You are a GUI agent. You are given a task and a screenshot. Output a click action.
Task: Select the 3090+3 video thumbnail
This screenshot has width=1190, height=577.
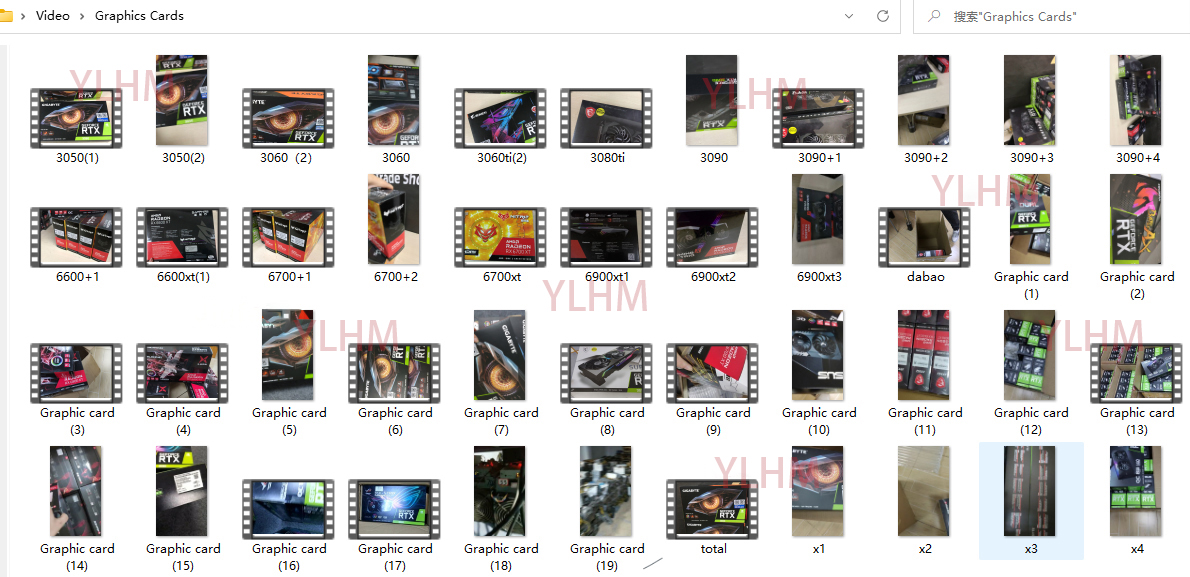(1029, 100)
